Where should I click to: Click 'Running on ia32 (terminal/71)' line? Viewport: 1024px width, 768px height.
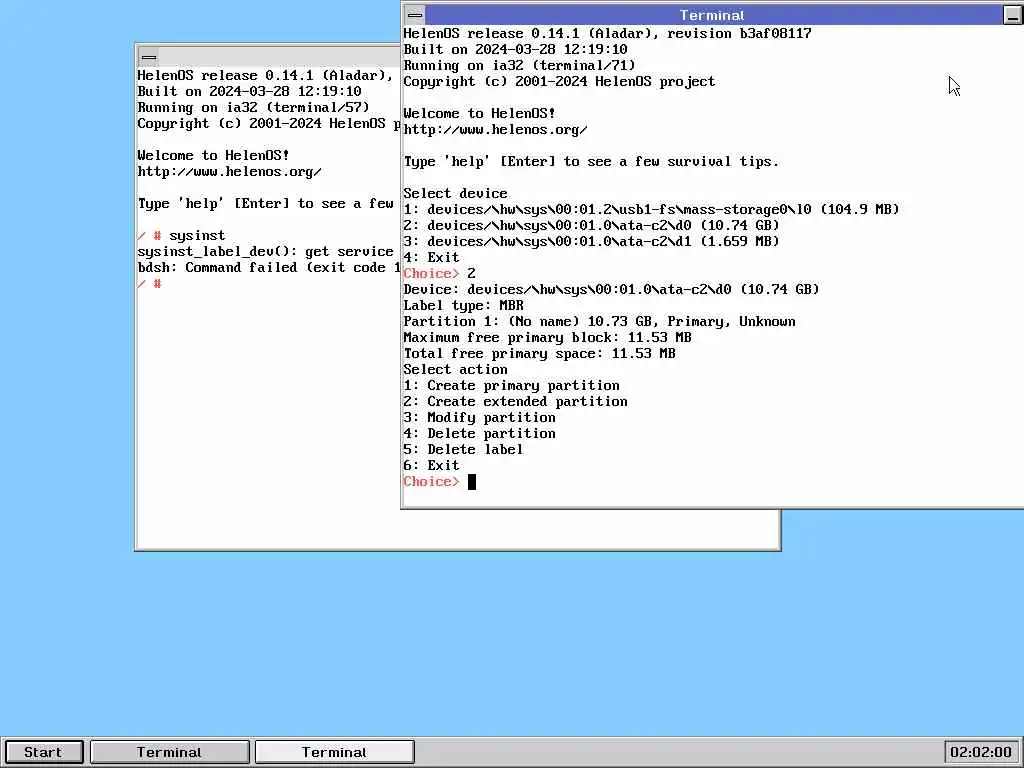pyautogui.click(x=519, y=65)
